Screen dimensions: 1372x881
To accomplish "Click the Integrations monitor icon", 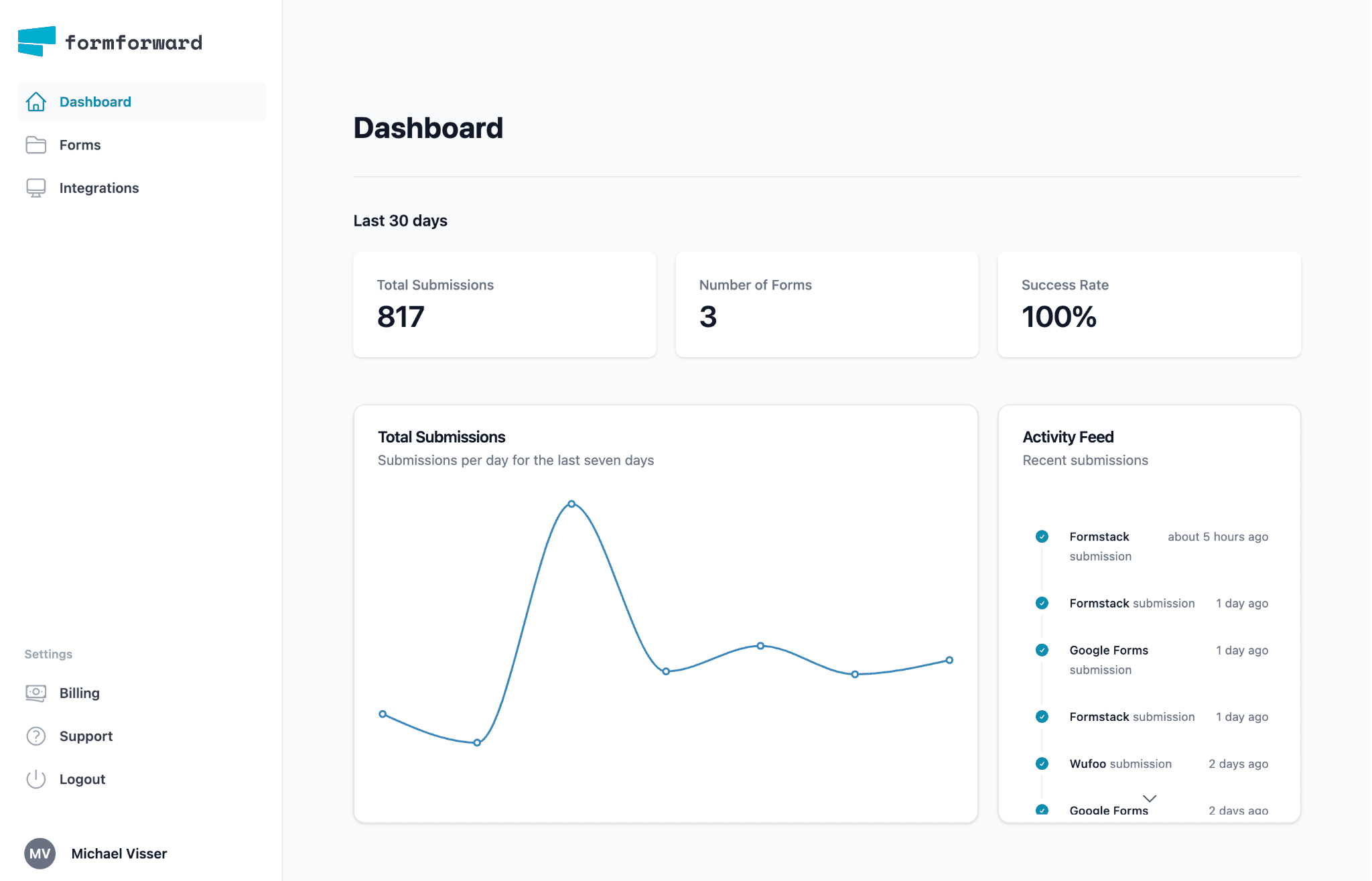I will coord(36,188).
